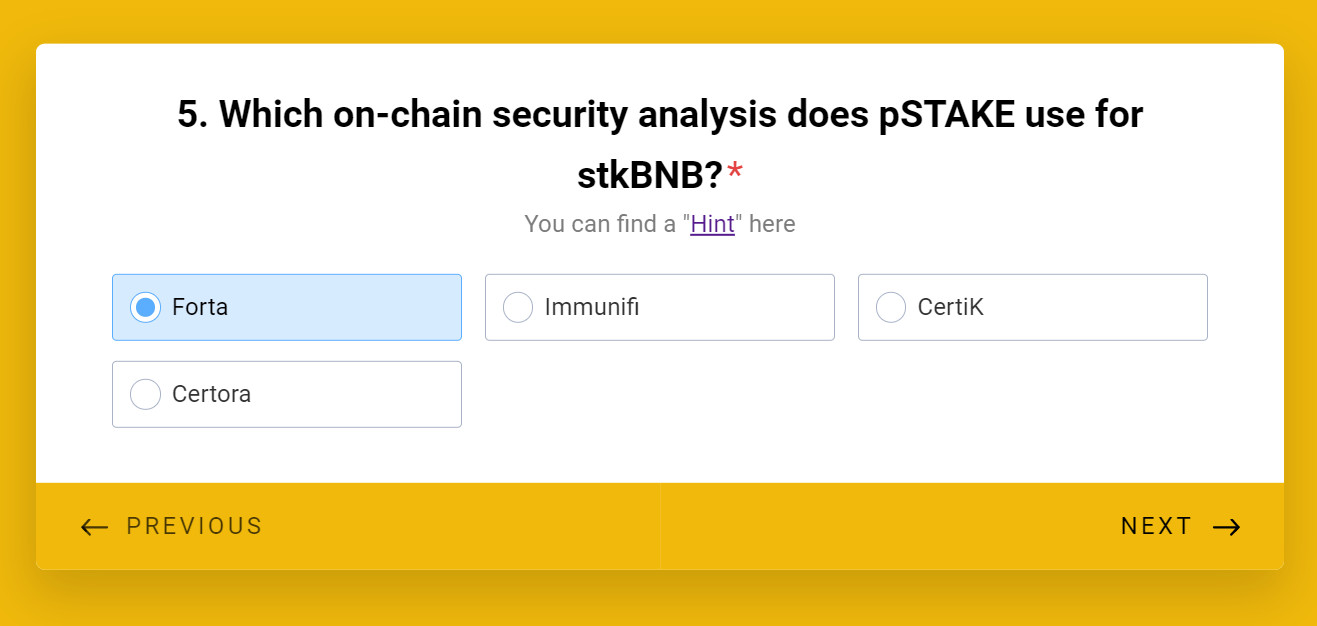The width and height of the screenshot is (1317, 626).
Task: Select the CertiK radio circle
Action: click(891, 307)
